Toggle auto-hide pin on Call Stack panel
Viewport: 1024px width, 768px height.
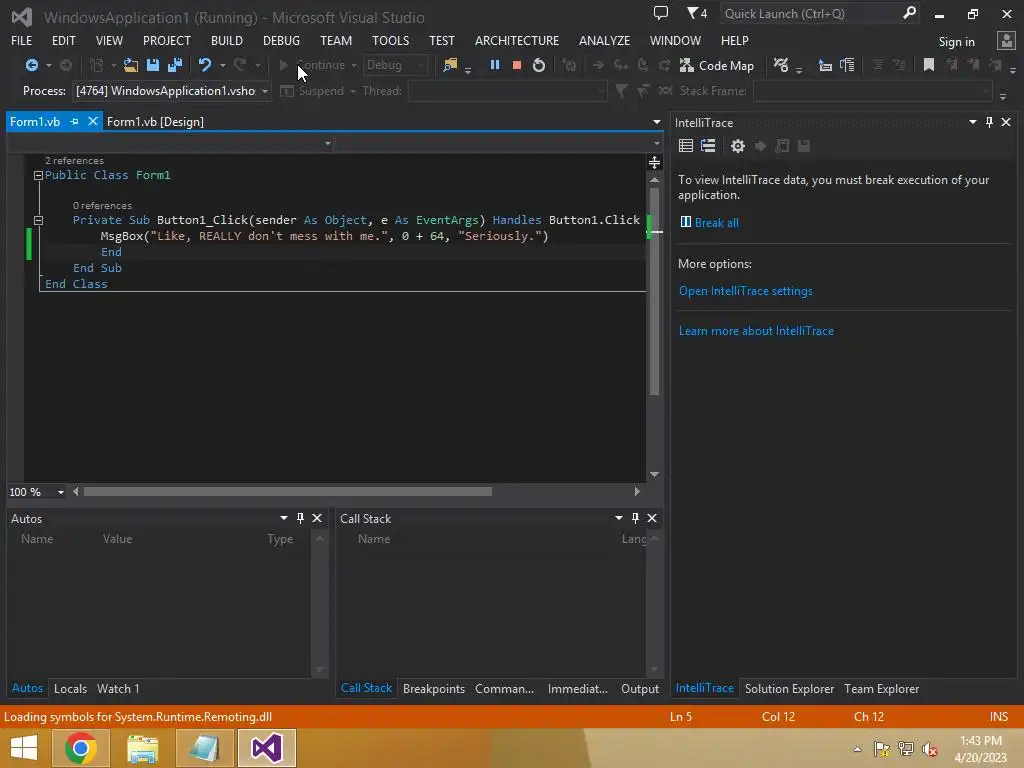click(635, 518)
